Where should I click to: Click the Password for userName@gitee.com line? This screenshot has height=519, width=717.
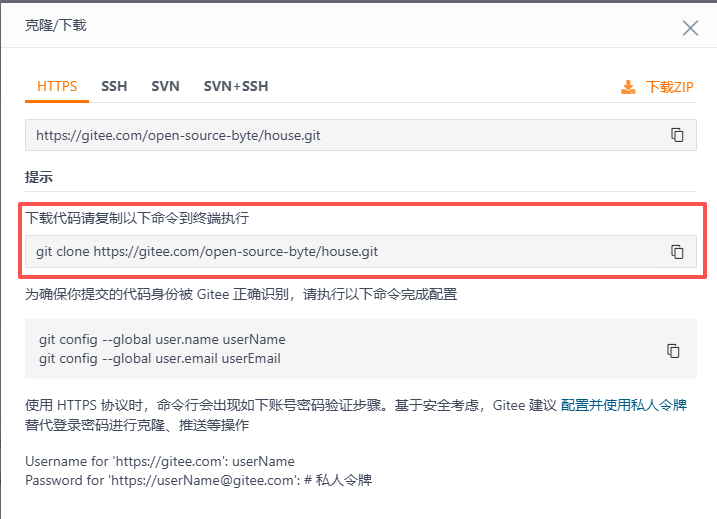pos(198,481)
